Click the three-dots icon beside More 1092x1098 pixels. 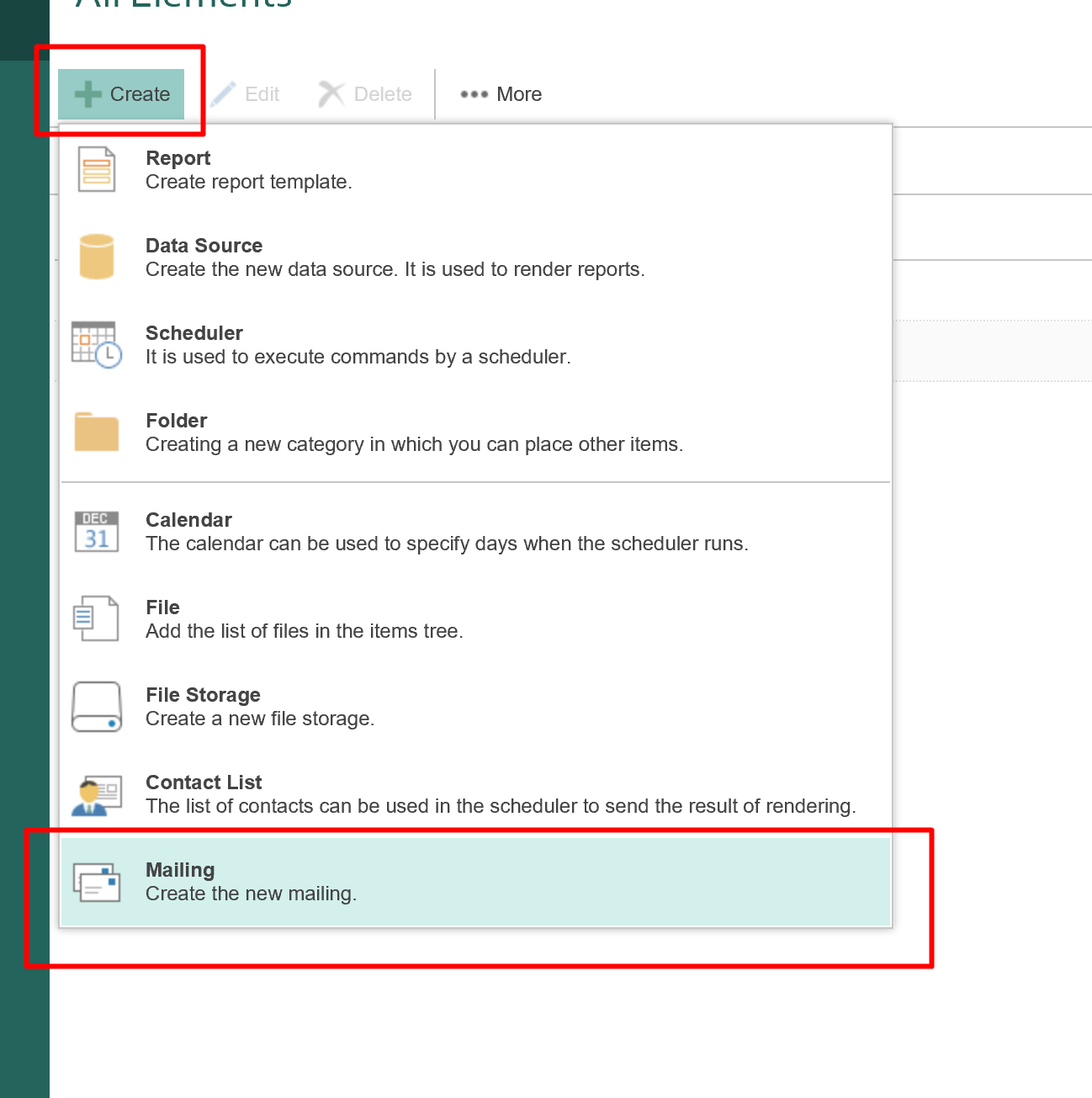click(474, 94)
